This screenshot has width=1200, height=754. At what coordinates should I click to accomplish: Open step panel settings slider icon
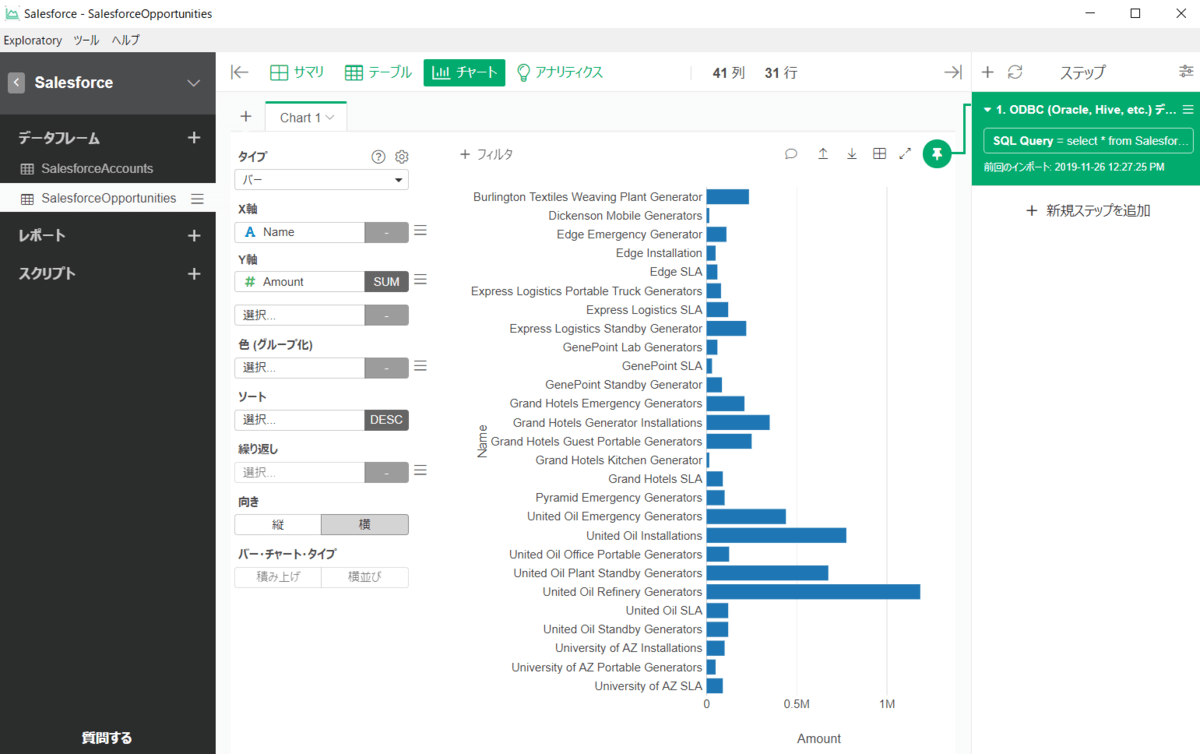pos(1186,72)
